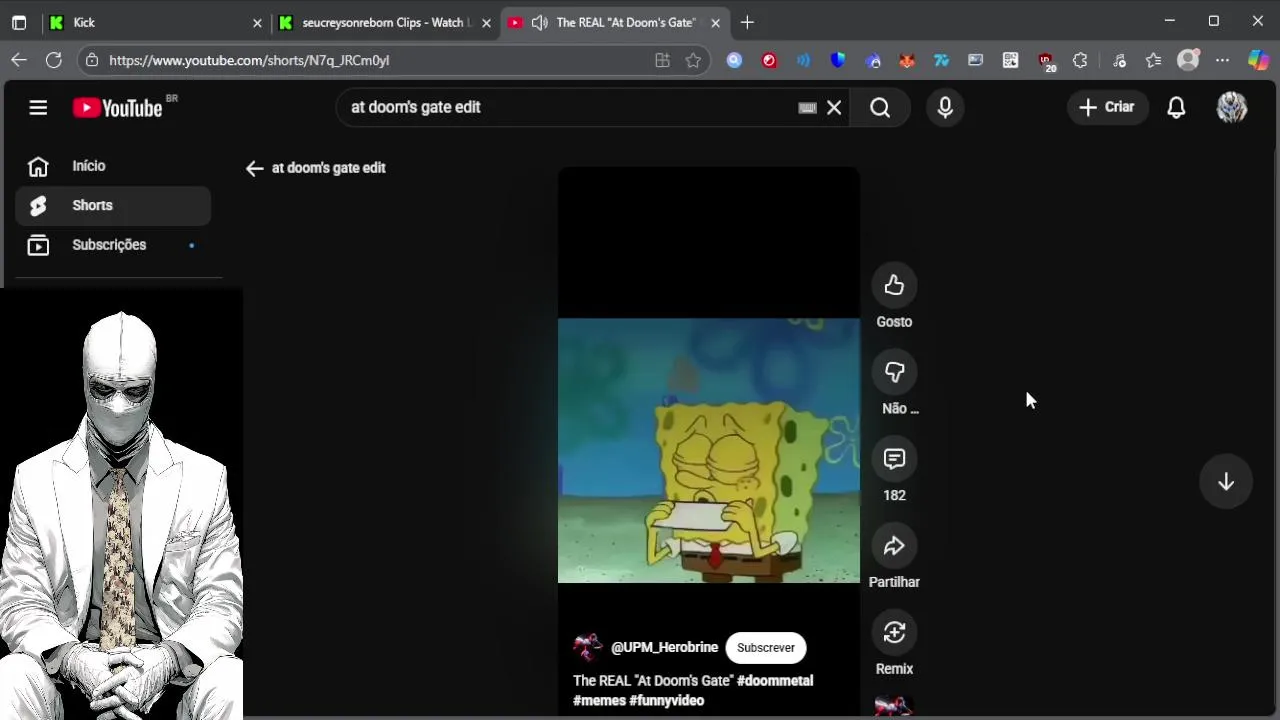This screenshot has height=720, width=1280.
Task: Share the short via Partilhar
Action: tap(894, 546)
